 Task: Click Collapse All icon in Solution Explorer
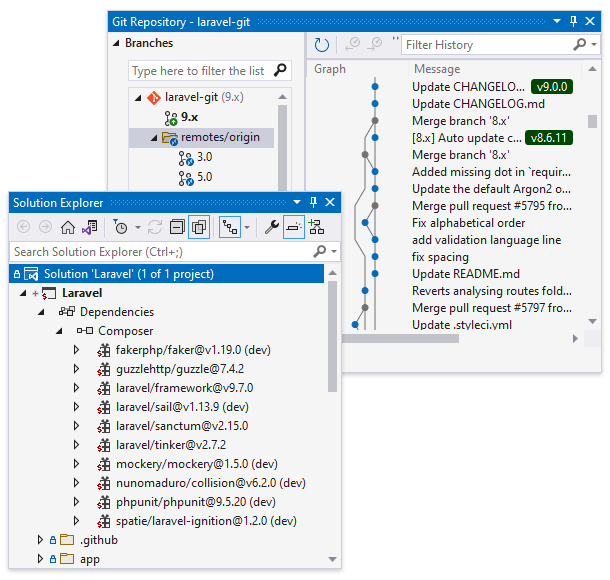(177, 227)
